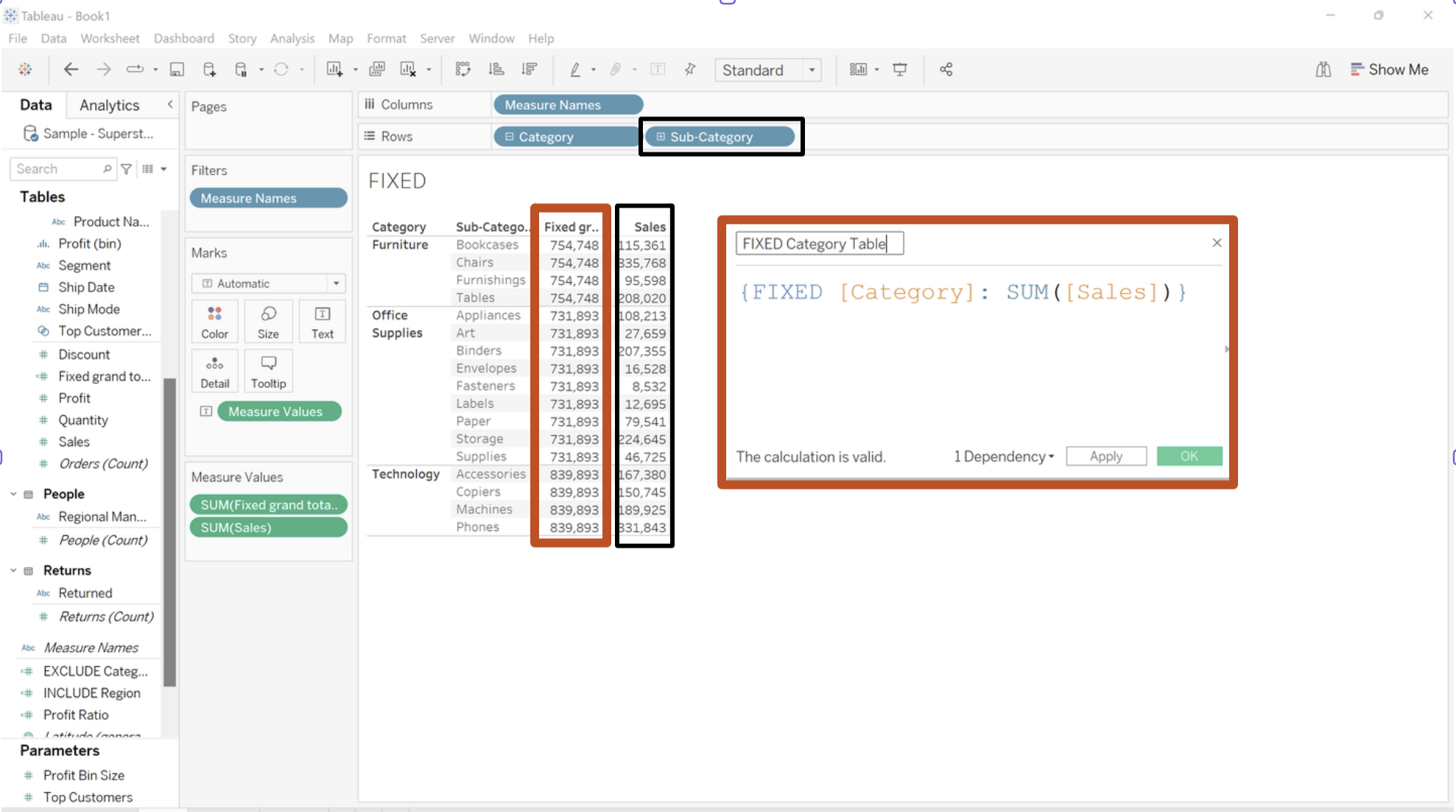Collapse the People table section
This screenshot has height=812, width=1456.
click(13, 494)
